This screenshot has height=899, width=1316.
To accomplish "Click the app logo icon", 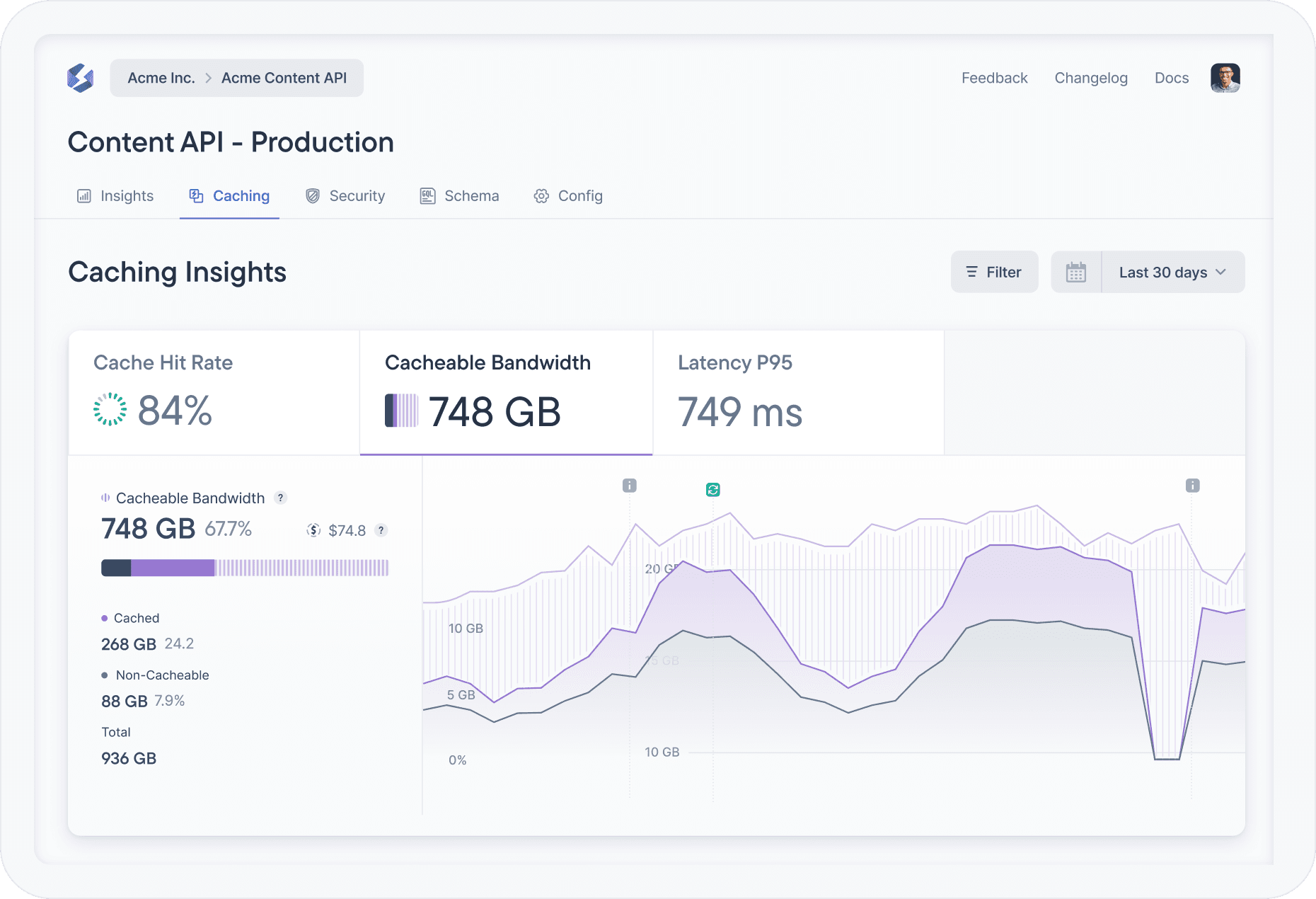I will [x=80, y=78].
